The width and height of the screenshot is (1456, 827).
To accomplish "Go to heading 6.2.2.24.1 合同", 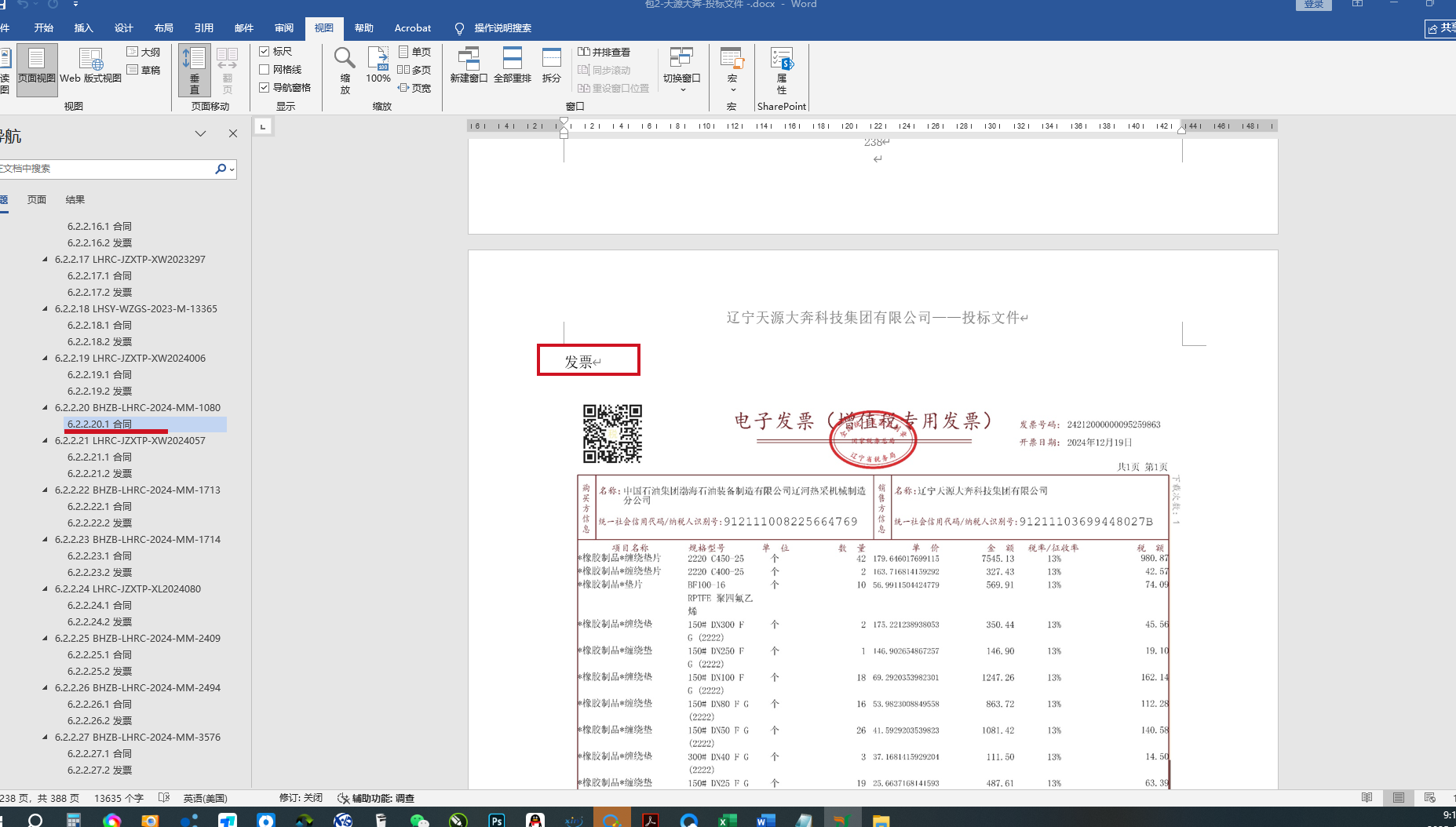I will (x=100, y=606).
